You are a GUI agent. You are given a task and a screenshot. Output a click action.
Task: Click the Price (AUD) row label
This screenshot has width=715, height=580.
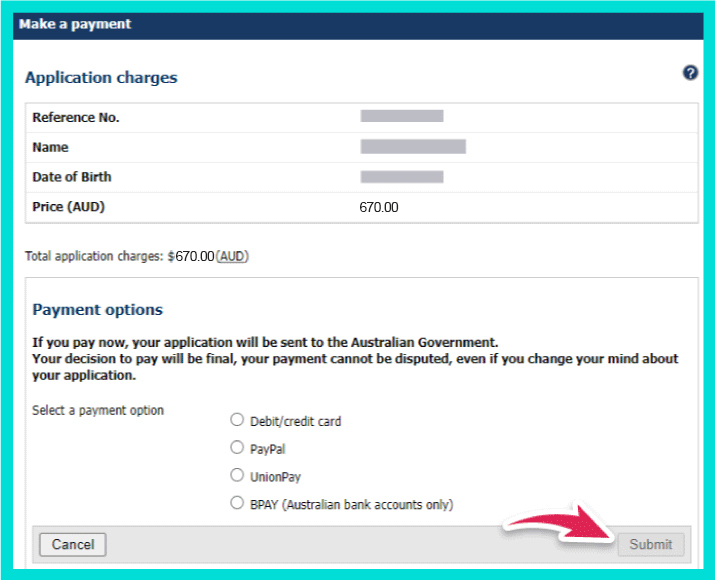[x=68, y=207]
